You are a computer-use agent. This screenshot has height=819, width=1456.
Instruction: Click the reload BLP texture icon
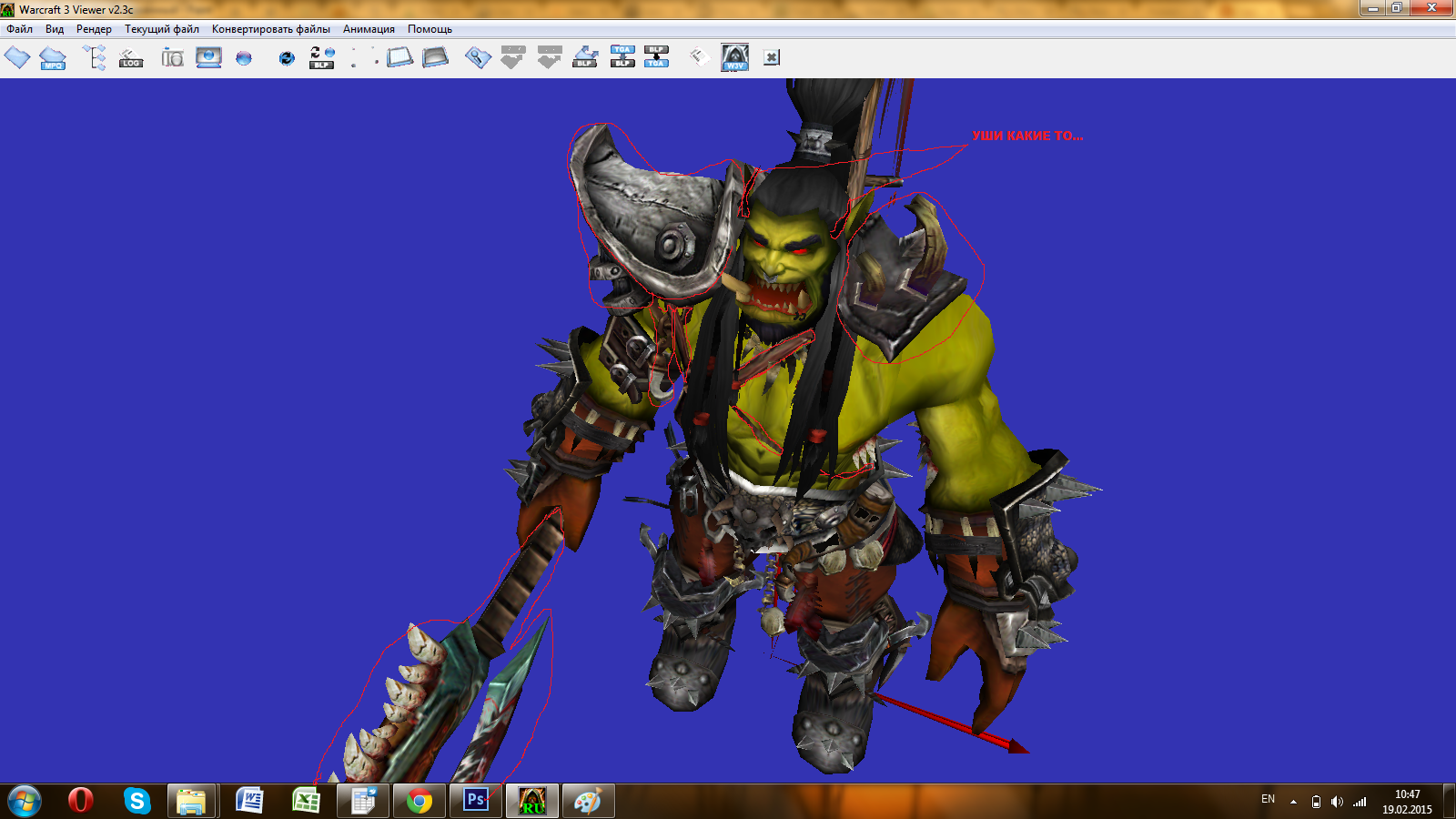point(322,57)
